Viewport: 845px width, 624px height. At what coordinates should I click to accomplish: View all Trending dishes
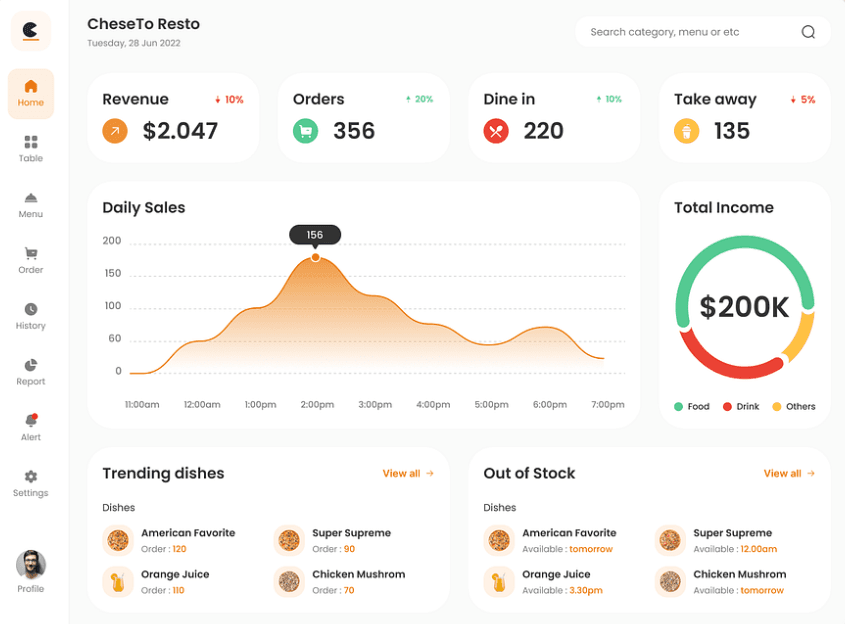click(408, 473)
